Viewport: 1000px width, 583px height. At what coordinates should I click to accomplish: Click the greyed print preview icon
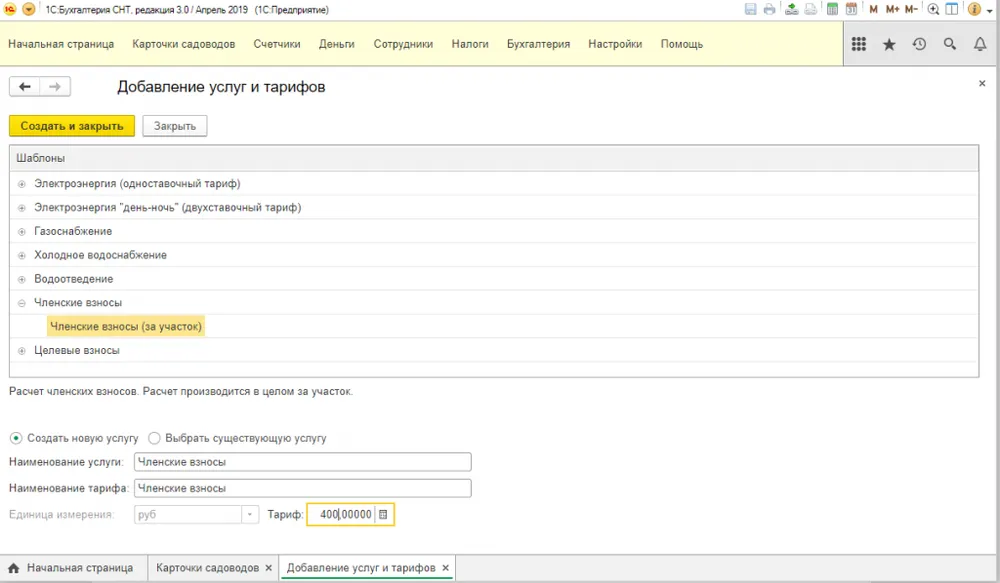811,9
